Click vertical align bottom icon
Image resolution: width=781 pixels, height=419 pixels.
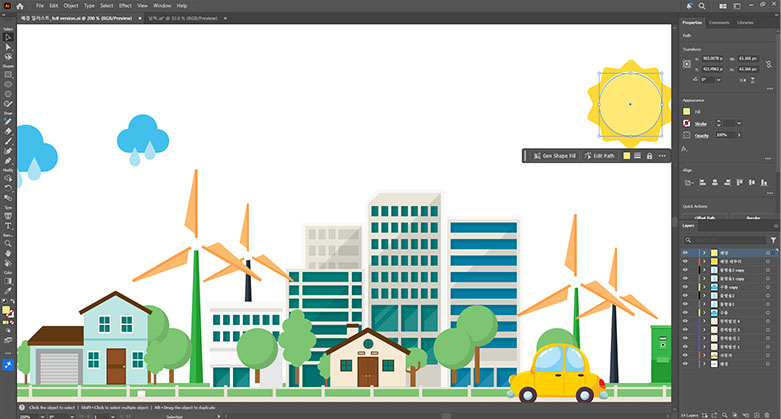764,183
